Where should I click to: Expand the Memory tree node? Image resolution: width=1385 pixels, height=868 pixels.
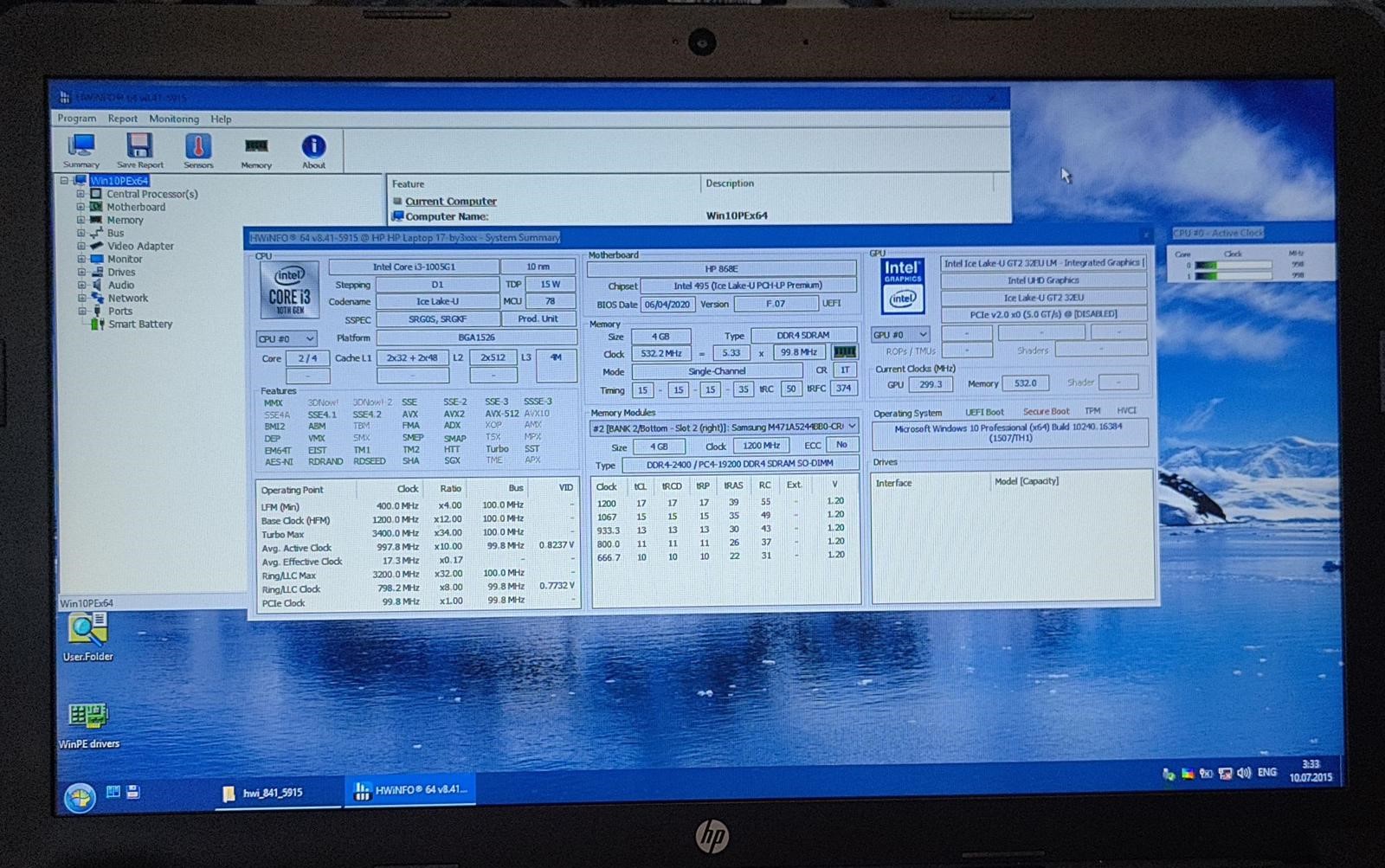tap(80, 220)
